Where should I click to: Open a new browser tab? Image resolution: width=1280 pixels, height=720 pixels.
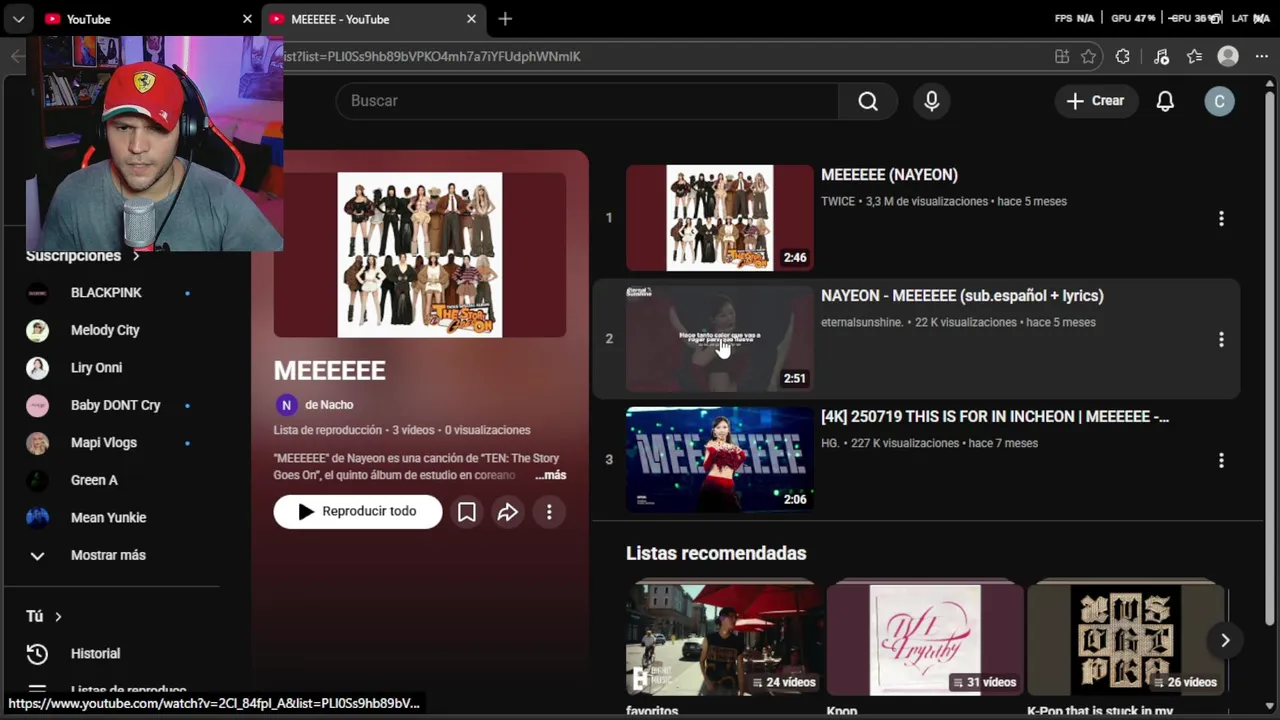(x=505, y=19)
